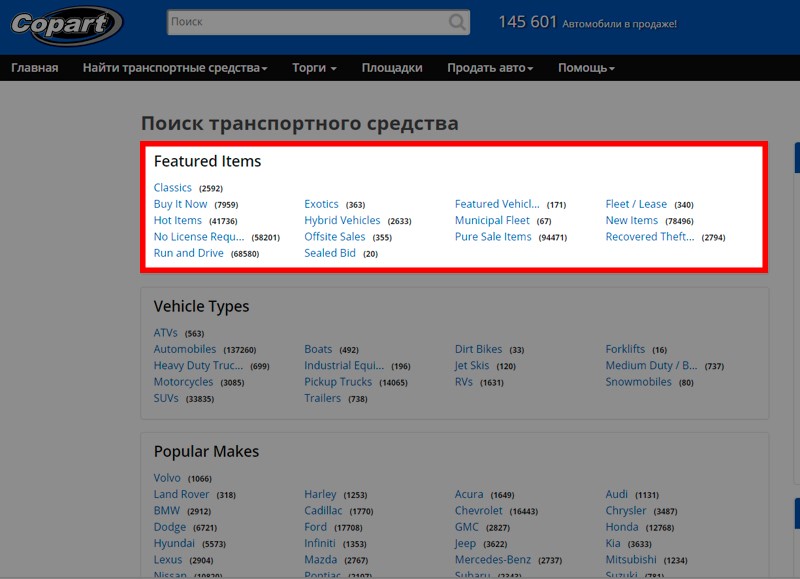Open the Infiniti make link
The width and height of the screenshot is (800, 579).
tap(320, 544)
